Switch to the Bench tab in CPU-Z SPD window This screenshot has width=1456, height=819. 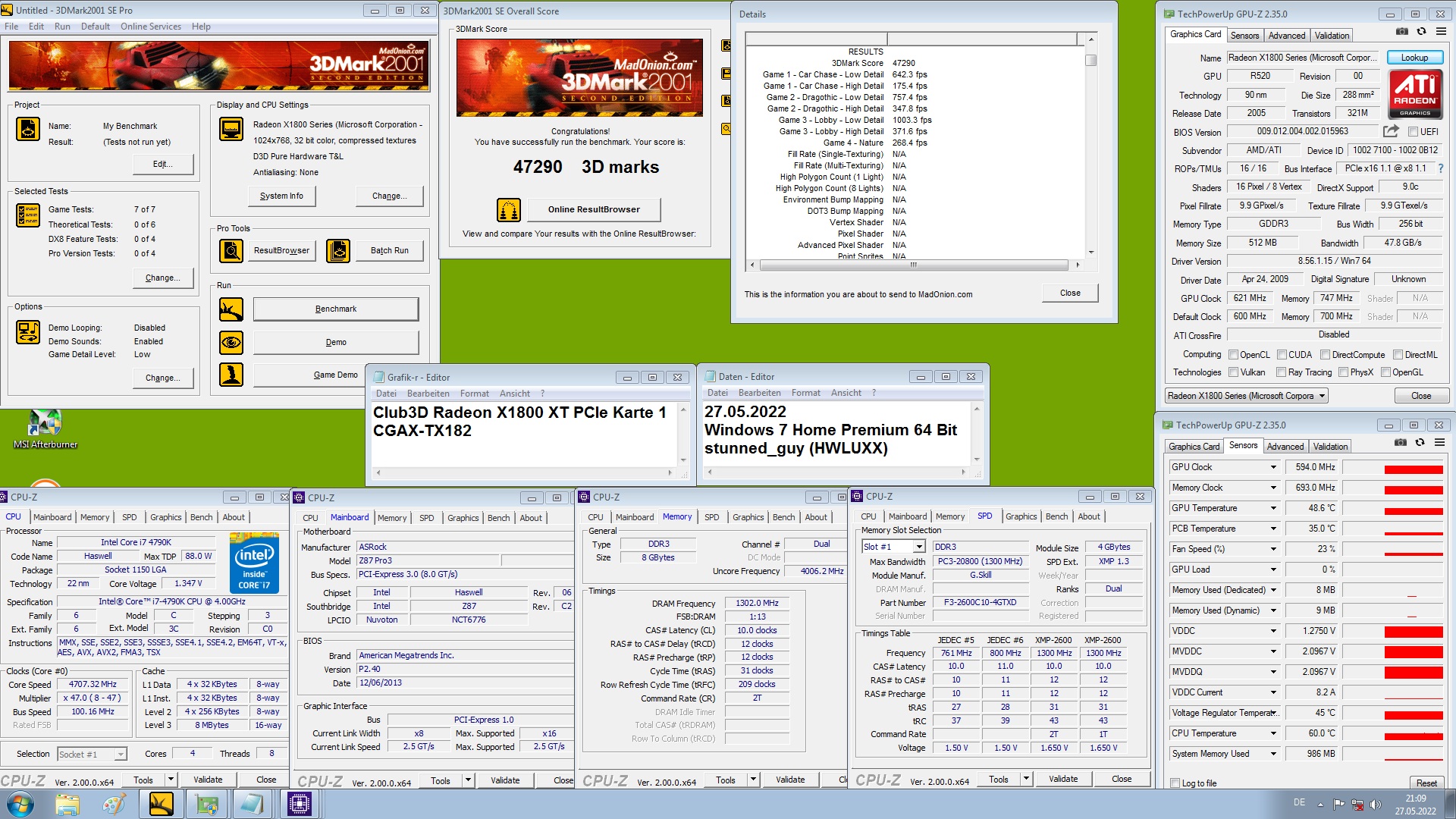(x=1056, y=516)
